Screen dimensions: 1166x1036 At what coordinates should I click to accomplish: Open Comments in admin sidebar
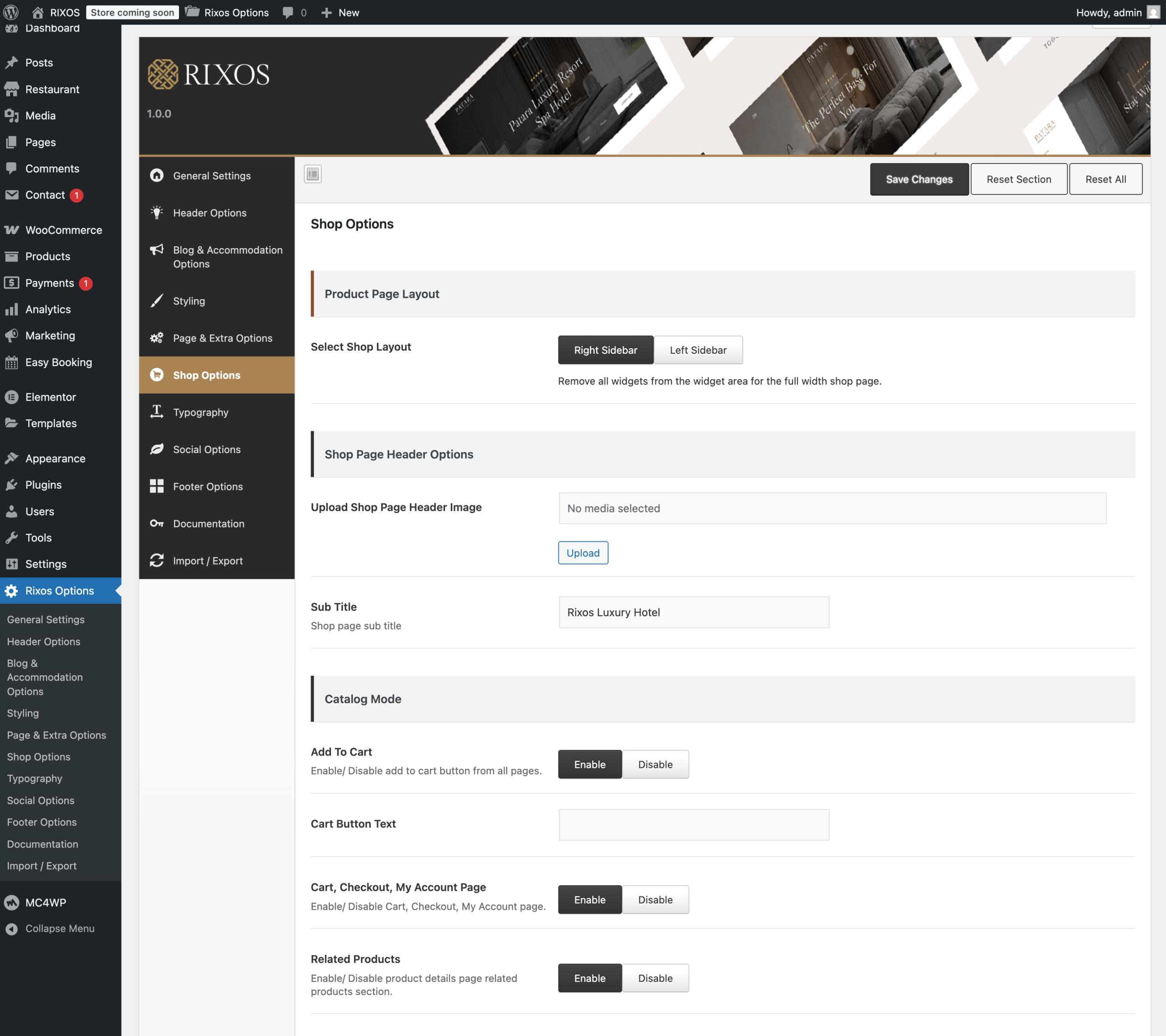pyautogui.click(x=61, y=169)
